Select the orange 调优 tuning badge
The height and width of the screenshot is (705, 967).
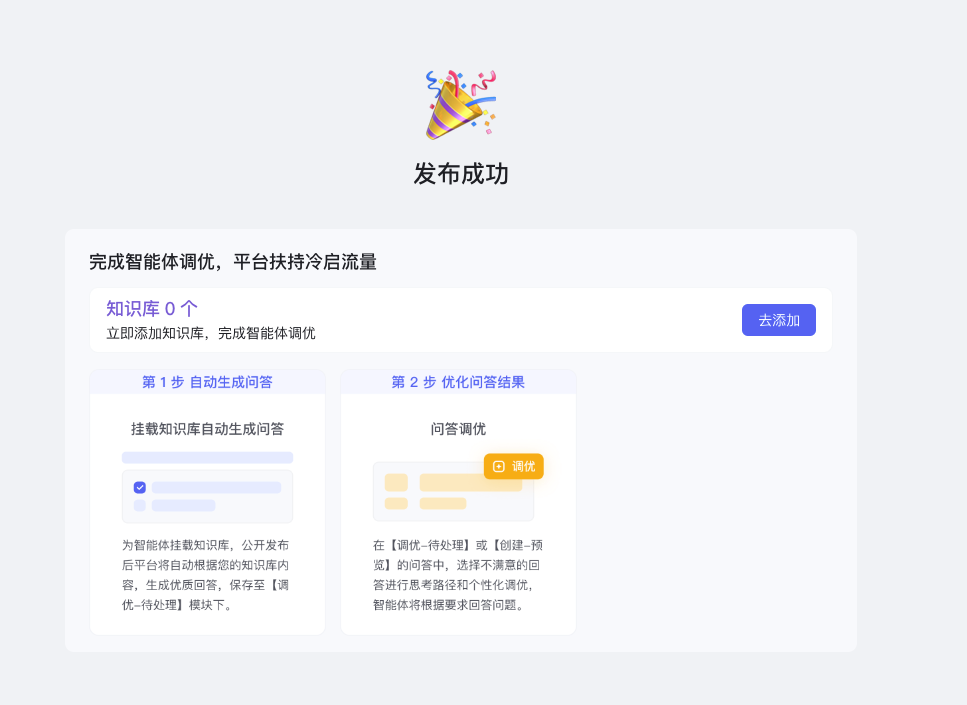(513, 466)
